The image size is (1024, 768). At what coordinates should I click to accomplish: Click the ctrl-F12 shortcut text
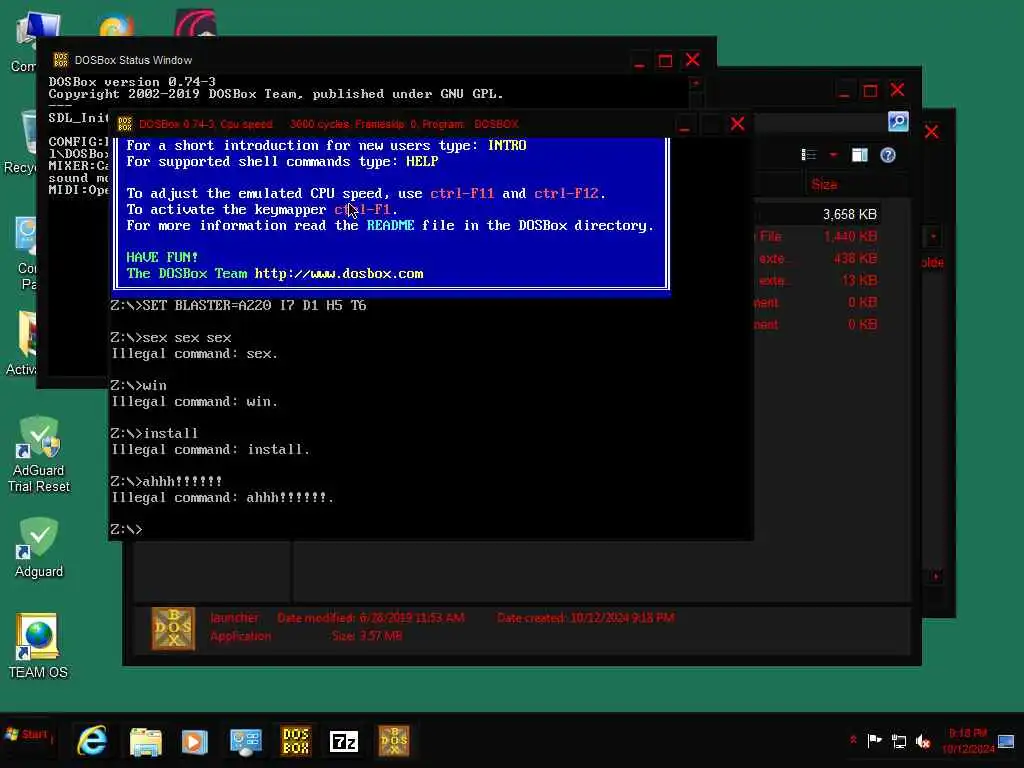click(x=566, y=193)
